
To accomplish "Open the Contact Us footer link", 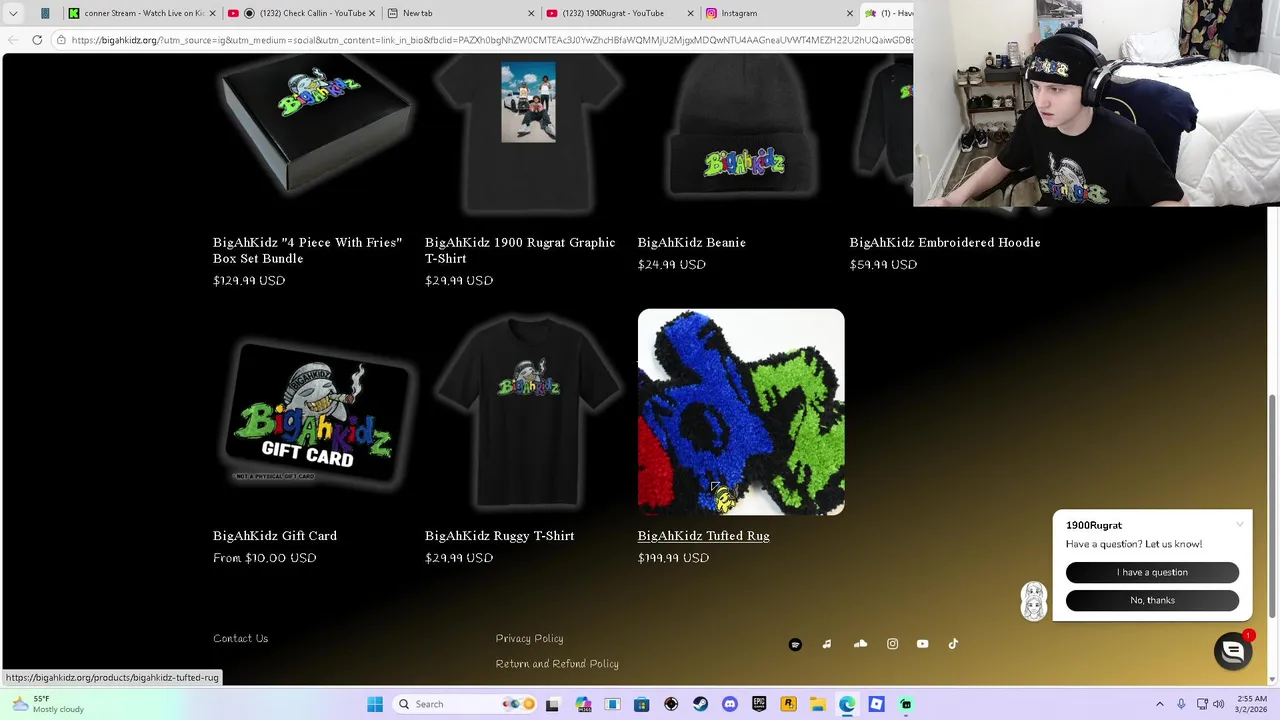I will tap(240, 638).
